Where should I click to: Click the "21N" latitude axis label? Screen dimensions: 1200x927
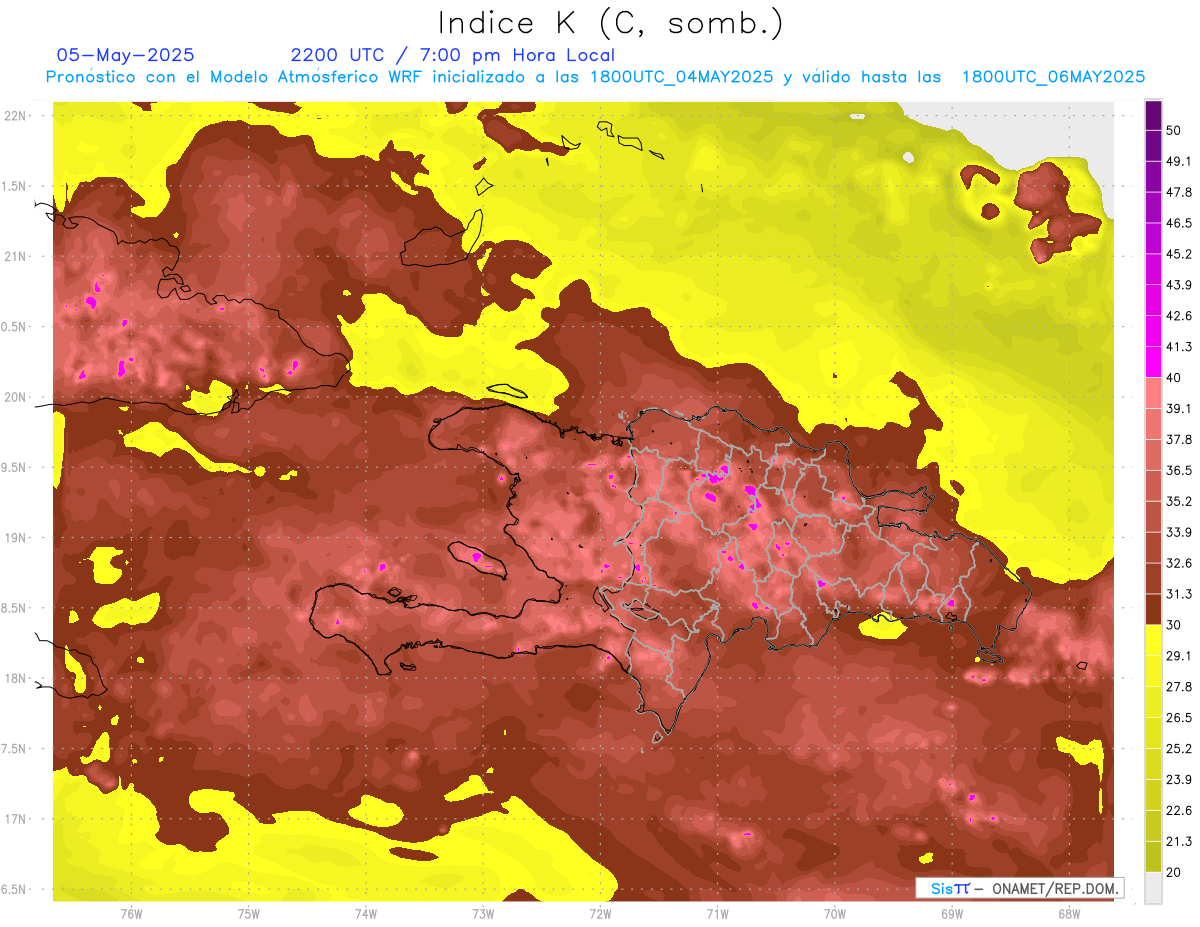[15, 256]
